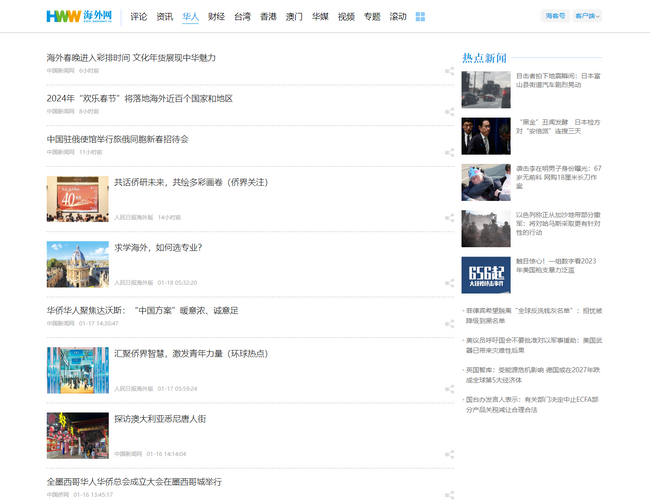650x500 pixels.
Task: Click share icon for 2024年欢乐春节 article
Action: point(449,112)
